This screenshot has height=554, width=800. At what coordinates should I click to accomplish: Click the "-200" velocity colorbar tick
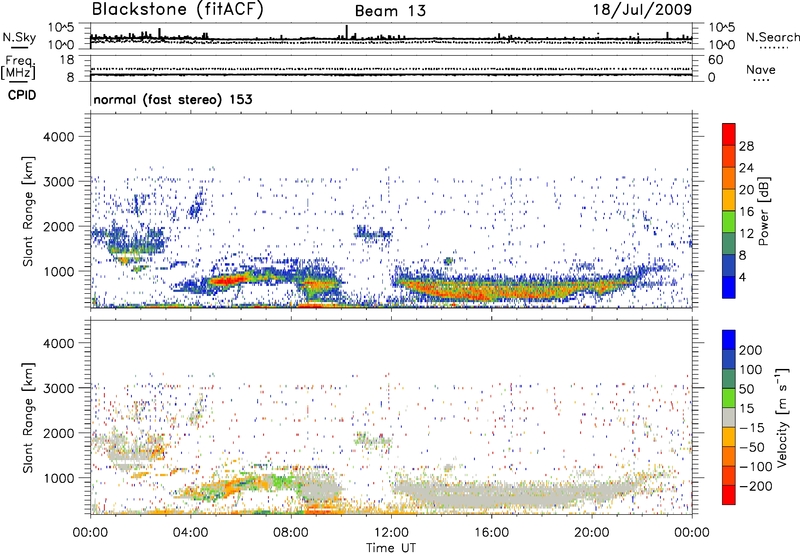(x=755, y=486)
